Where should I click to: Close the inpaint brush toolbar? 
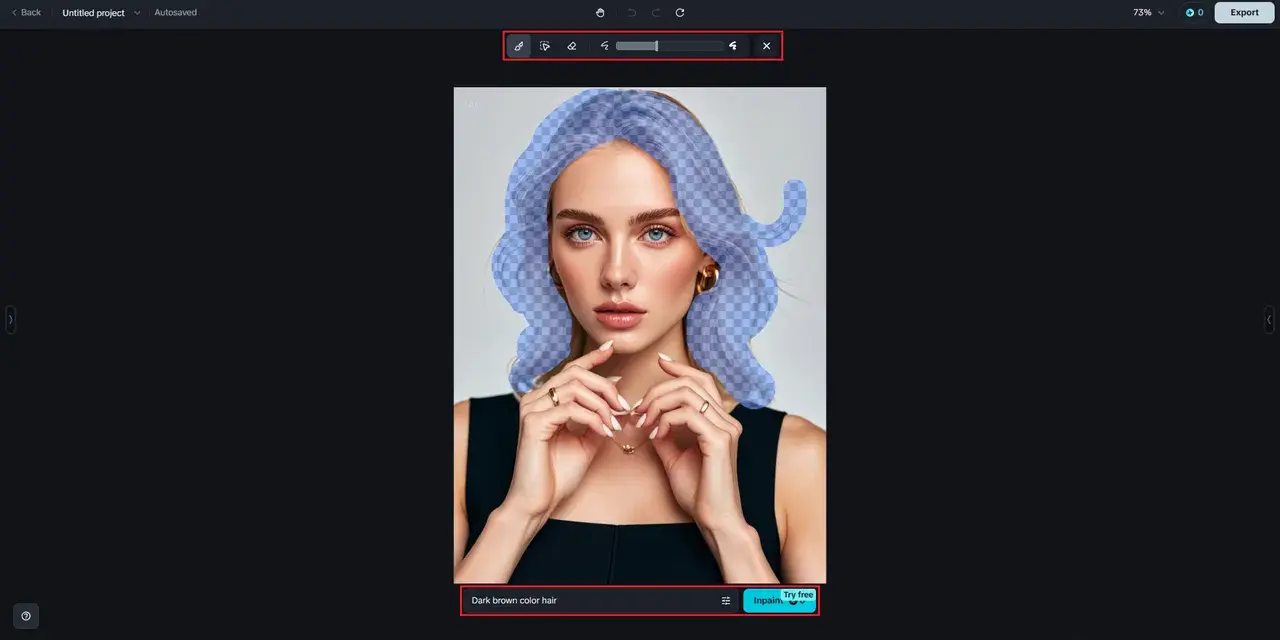pyautogui.click(x=767, y=46)
